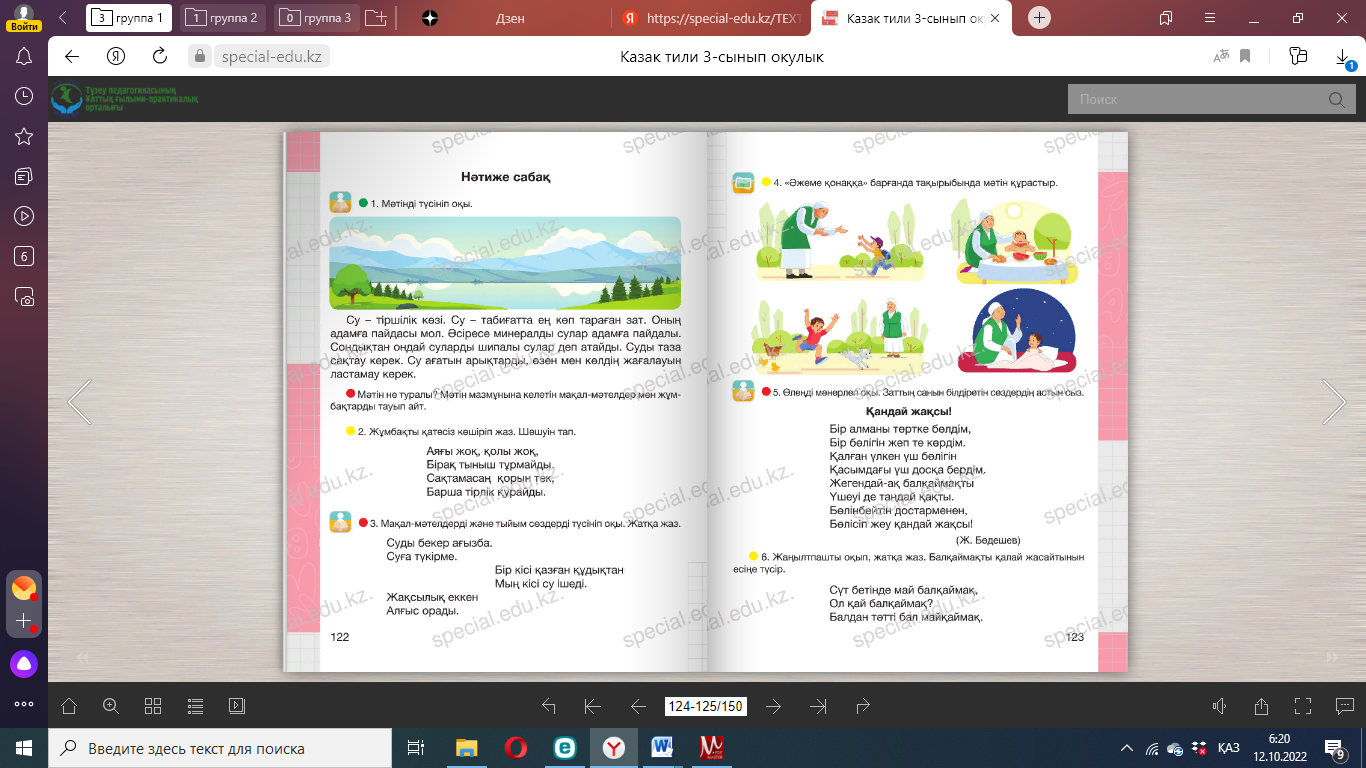Click the site logo in header
1366x768 pixels.
coord(125,99)
